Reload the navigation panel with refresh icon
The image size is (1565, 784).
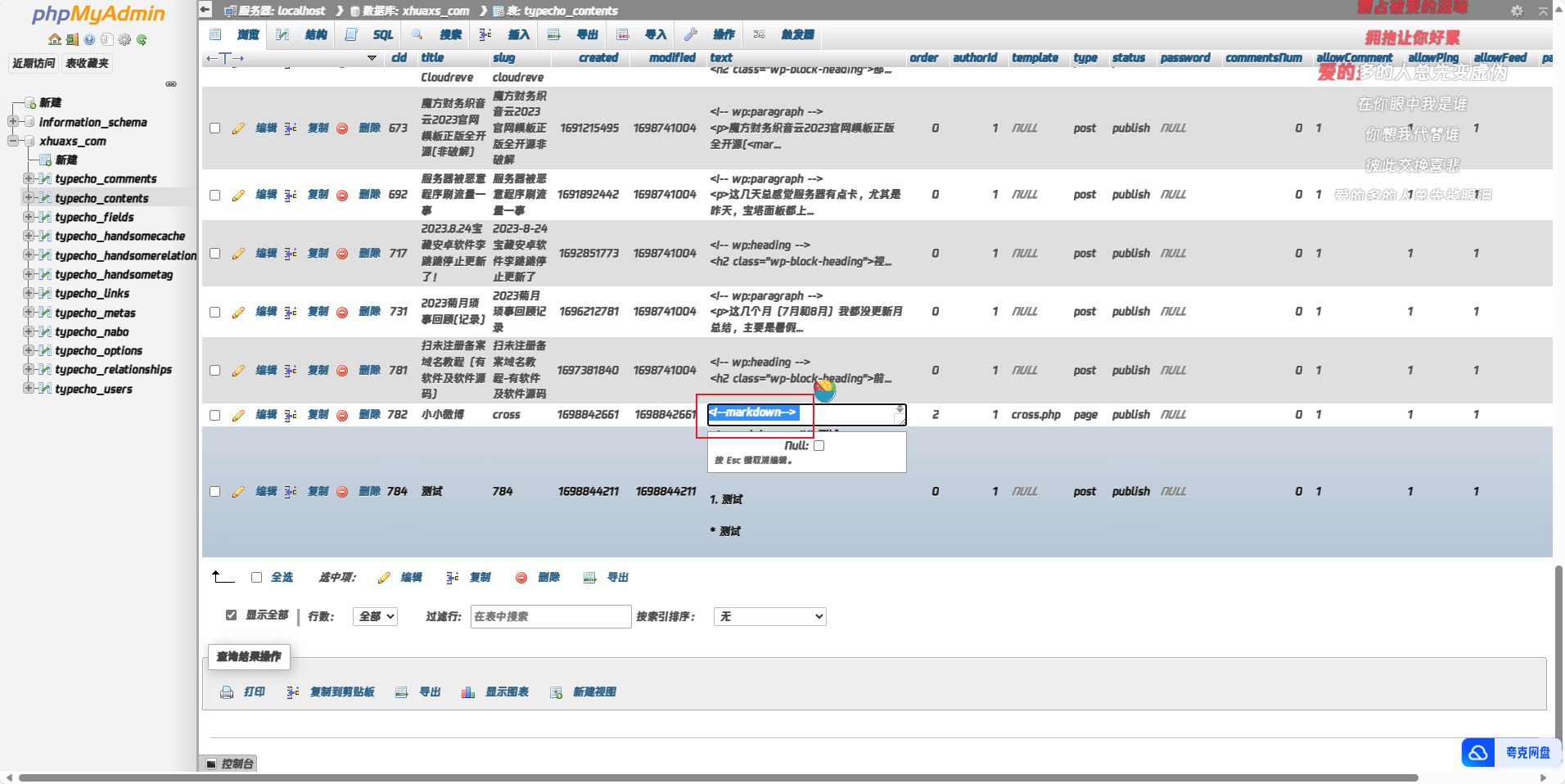pos(142,39)
